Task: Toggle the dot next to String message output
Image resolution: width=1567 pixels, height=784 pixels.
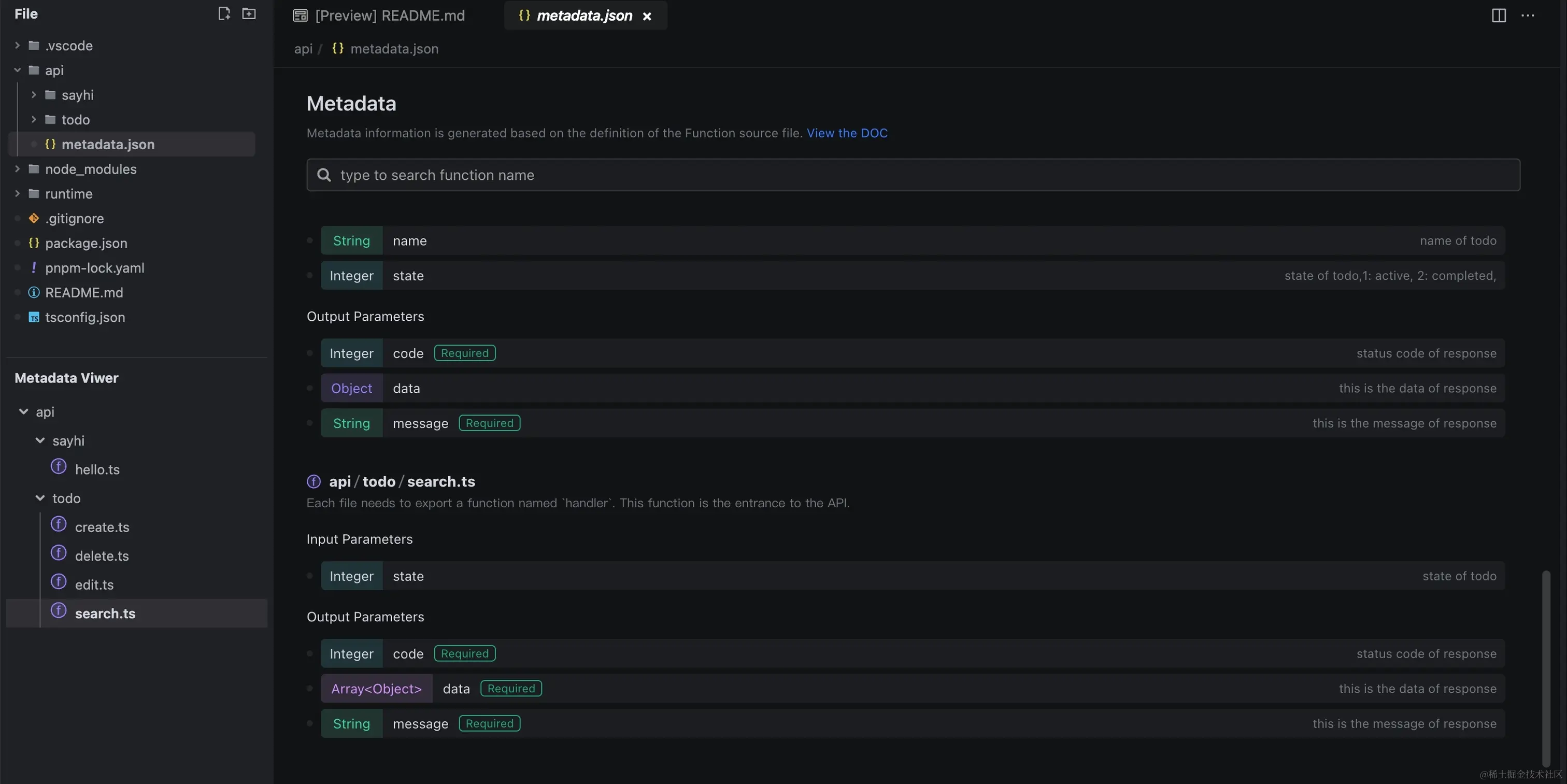Action: tap(310, 423)
